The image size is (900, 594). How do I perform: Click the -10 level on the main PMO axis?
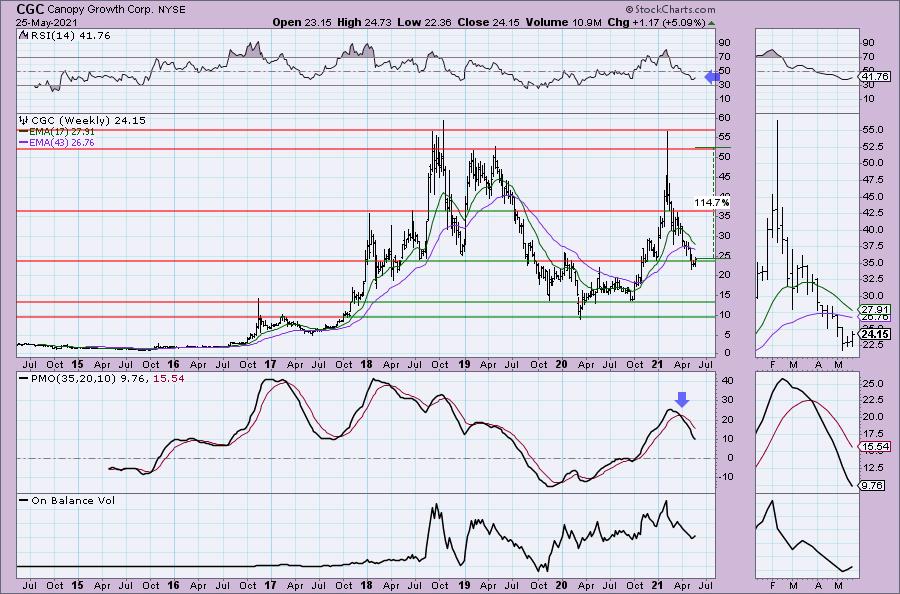pyautogui.click(x=727, y=476)
